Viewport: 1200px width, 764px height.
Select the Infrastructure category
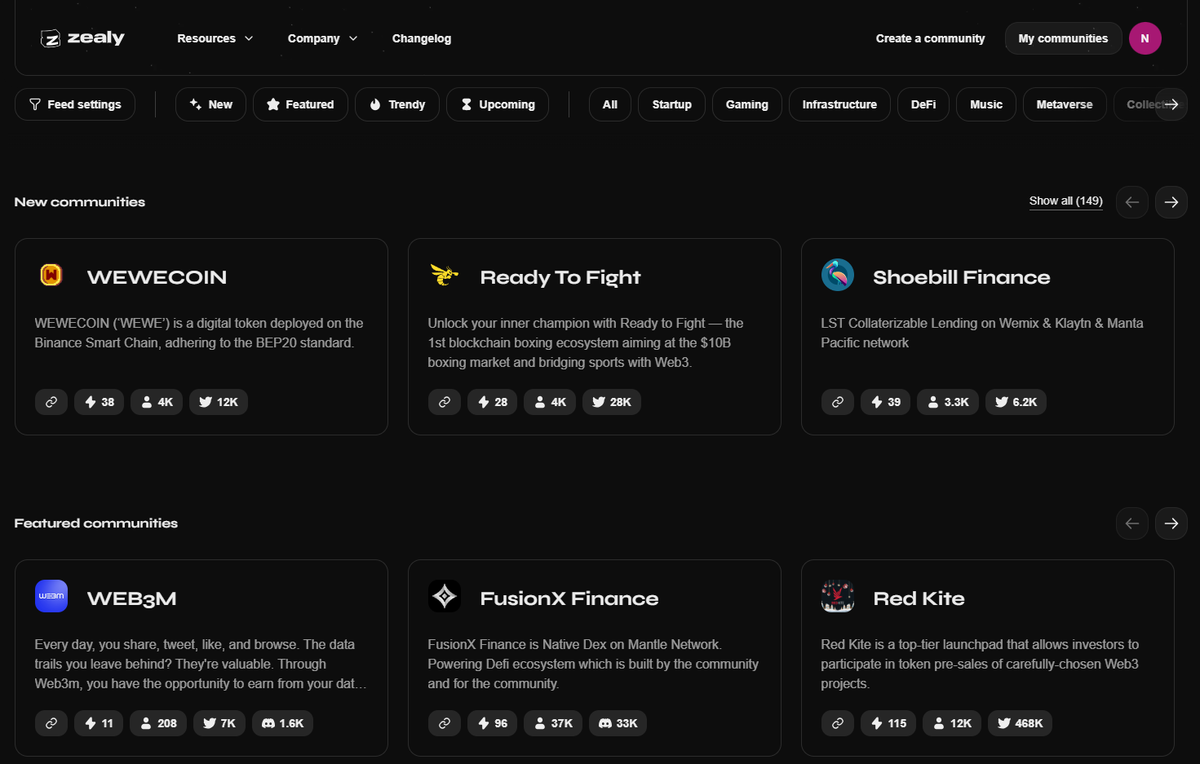[x=839, y=104]
